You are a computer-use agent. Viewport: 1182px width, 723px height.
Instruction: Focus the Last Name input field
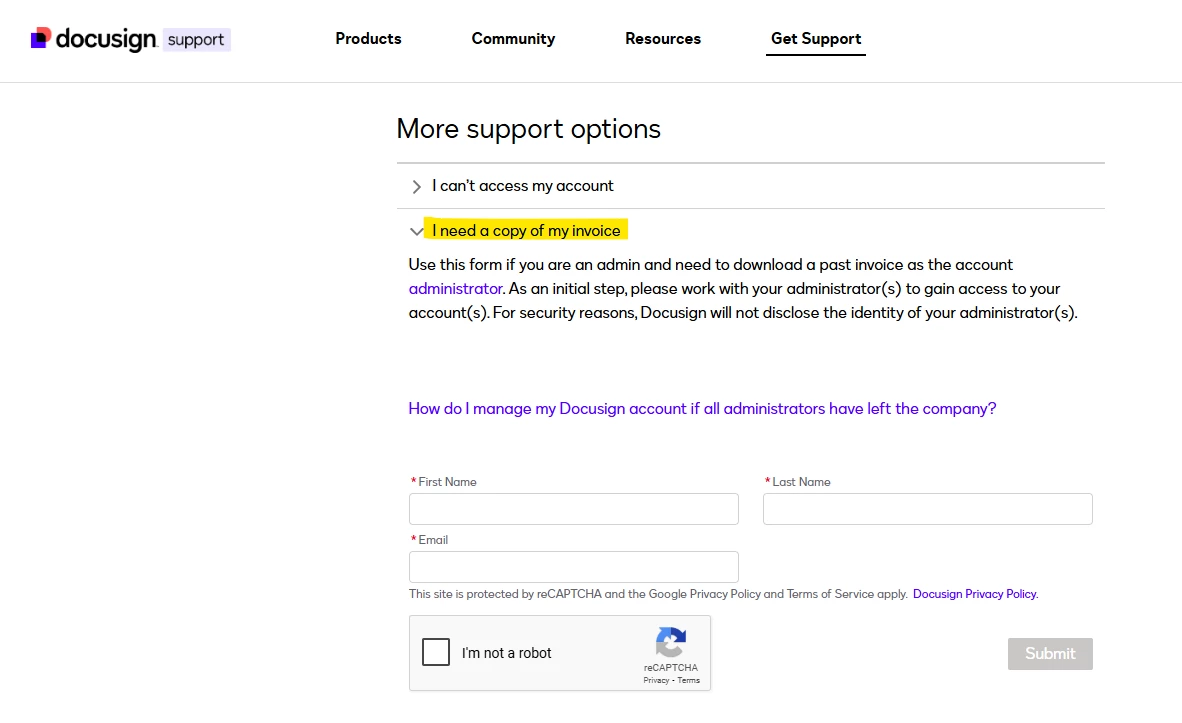927,509
